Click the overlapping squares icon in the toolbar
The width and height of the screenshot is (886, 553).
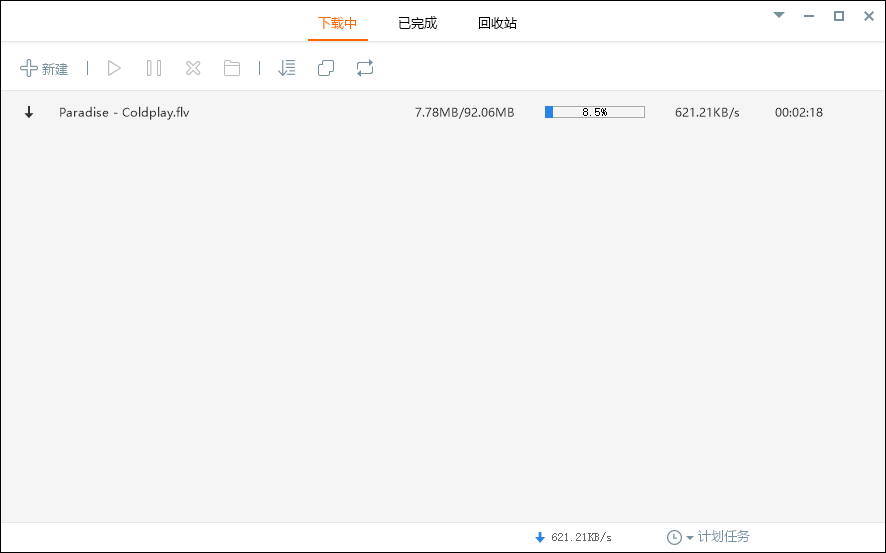coord(326,68)
